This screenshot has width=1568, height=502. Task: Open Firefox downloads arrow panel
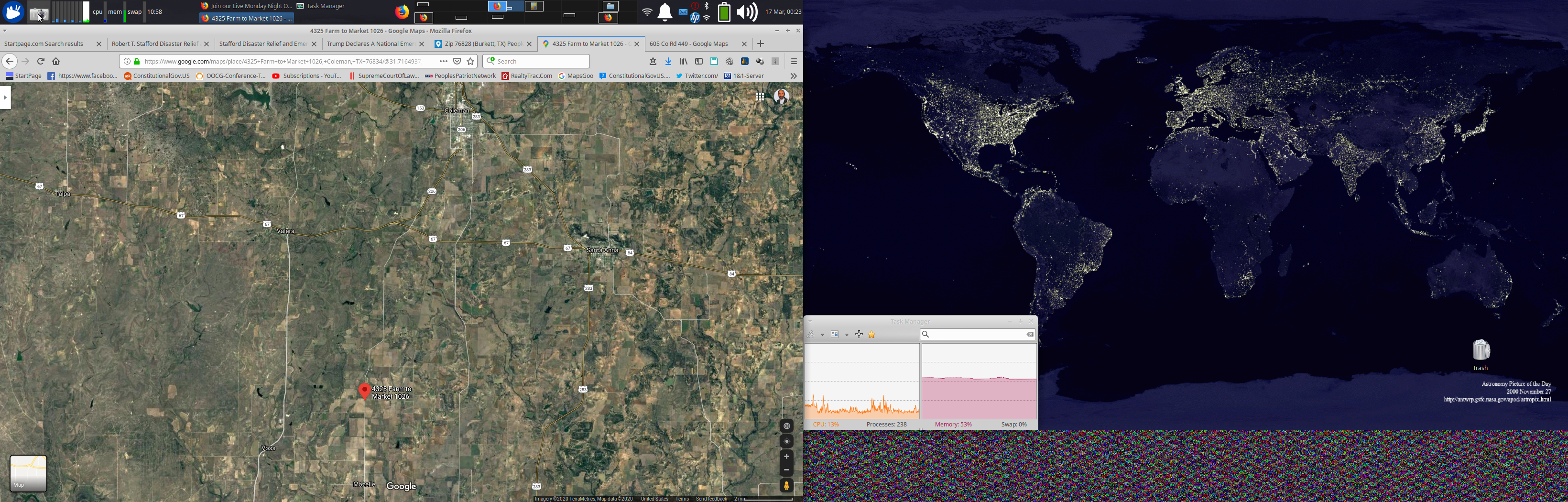point(668,62)
